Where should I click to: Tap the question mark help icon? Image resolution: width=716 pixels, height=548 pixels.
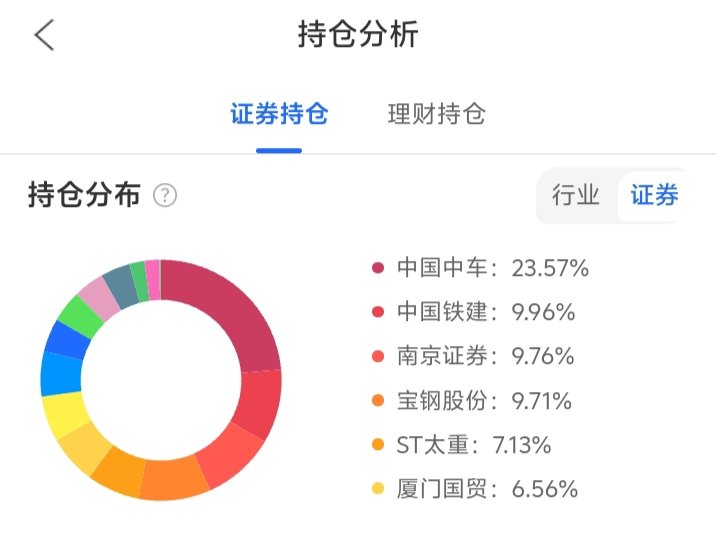coord(165,195)
